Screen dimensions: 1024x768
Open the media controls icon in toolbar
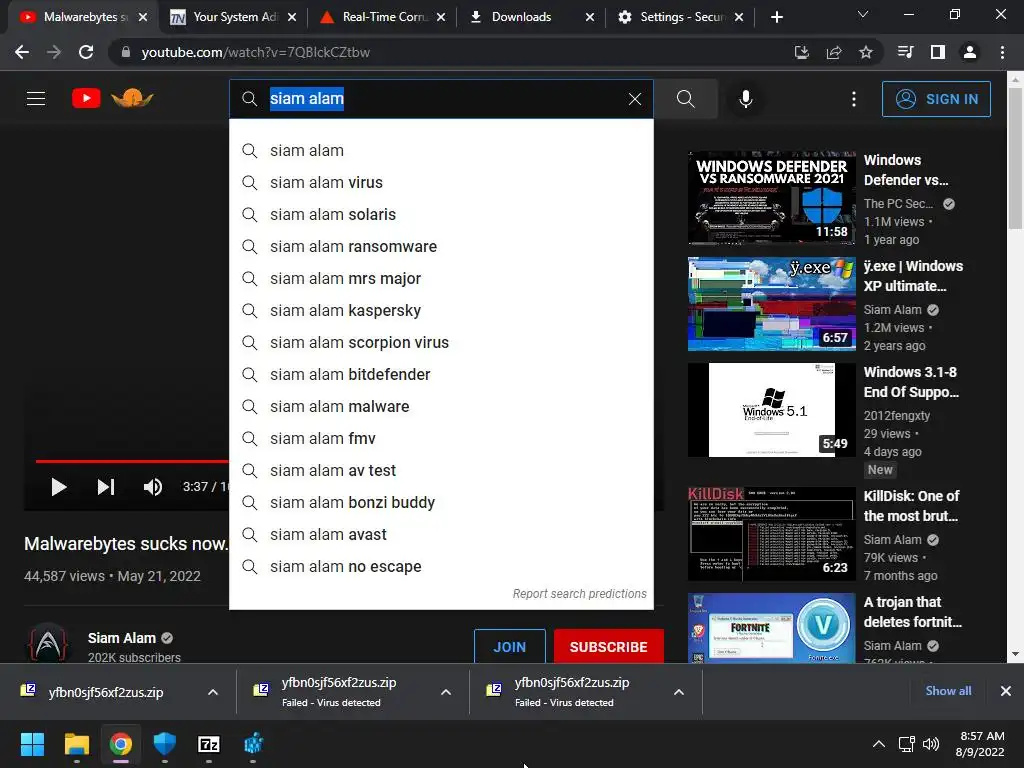[905, 52]
